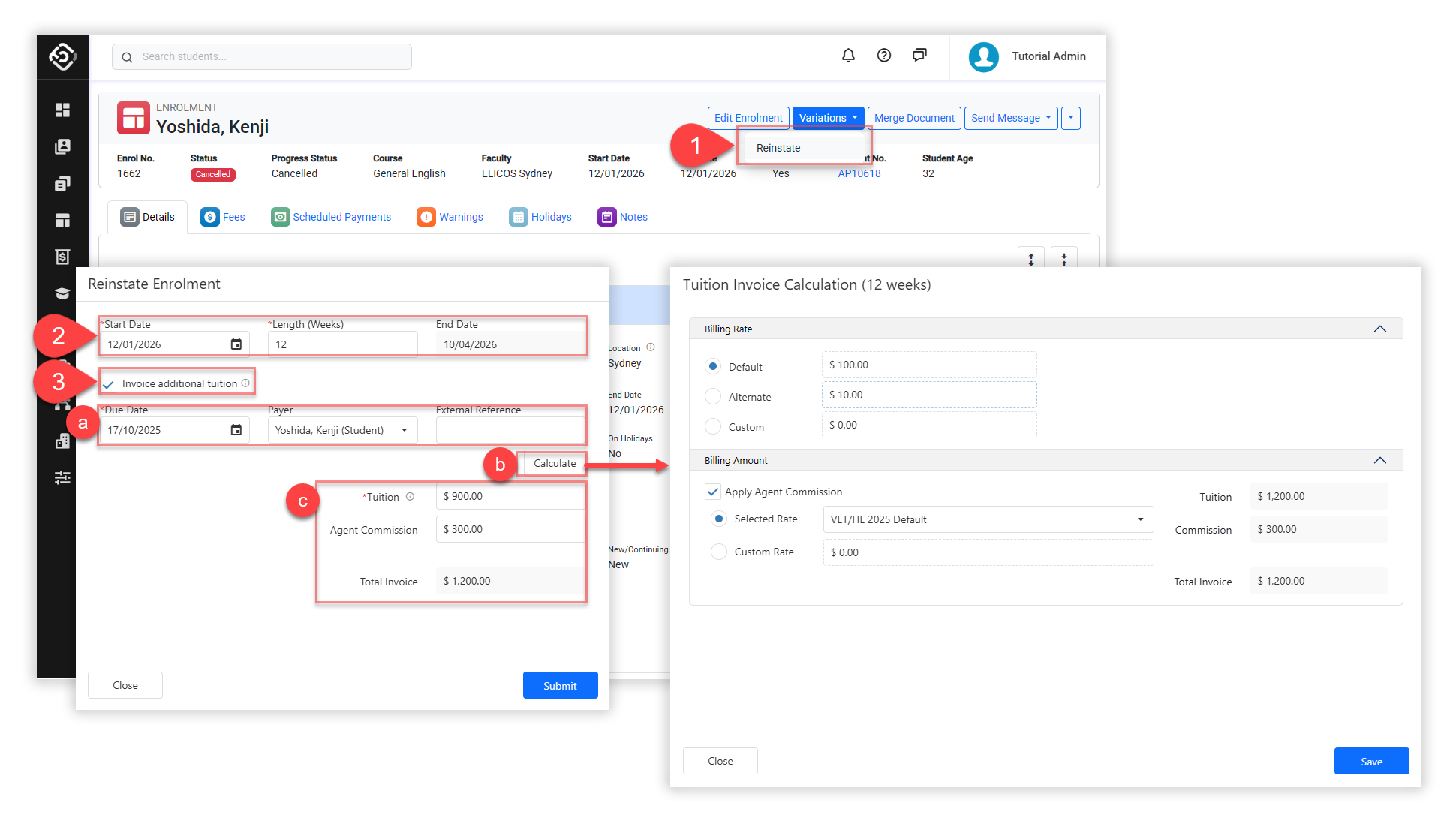Click the notifications bell icon
The image size is (1456, 839).
click(848, 56)
